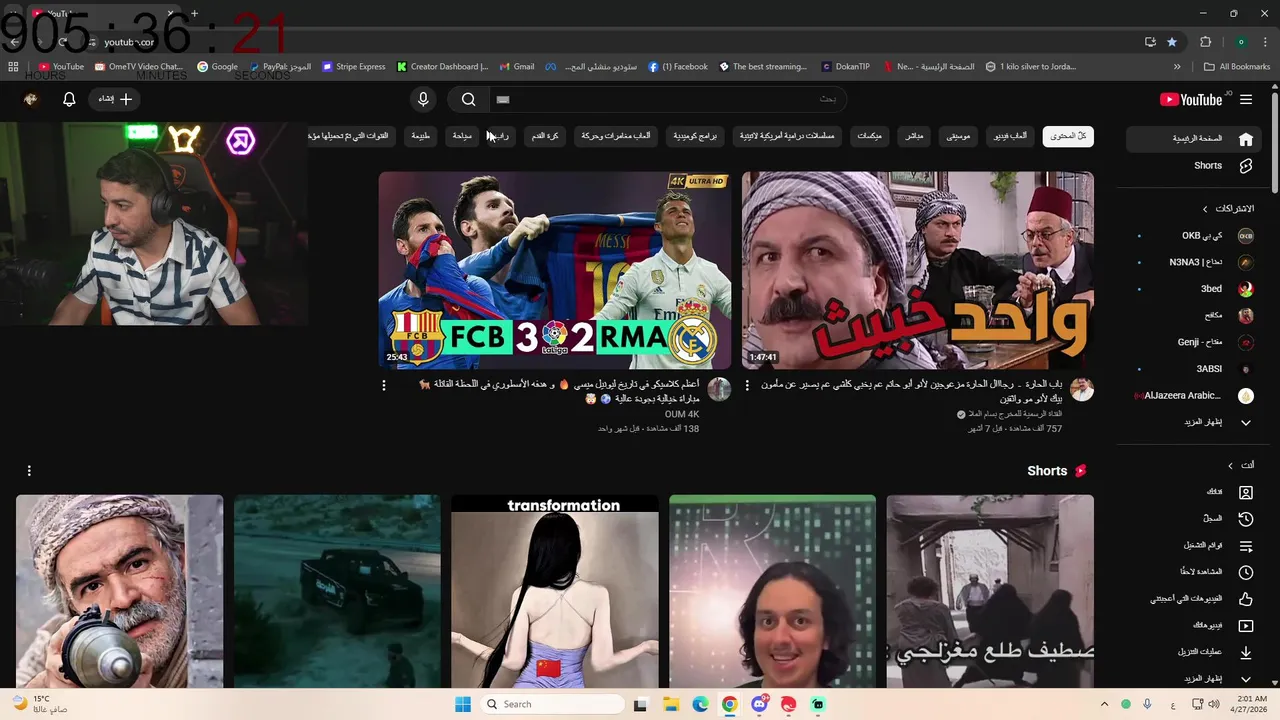Open watch History (السجل)
The height and width of the screenshot is (720, 1280).
(1194, 519)
